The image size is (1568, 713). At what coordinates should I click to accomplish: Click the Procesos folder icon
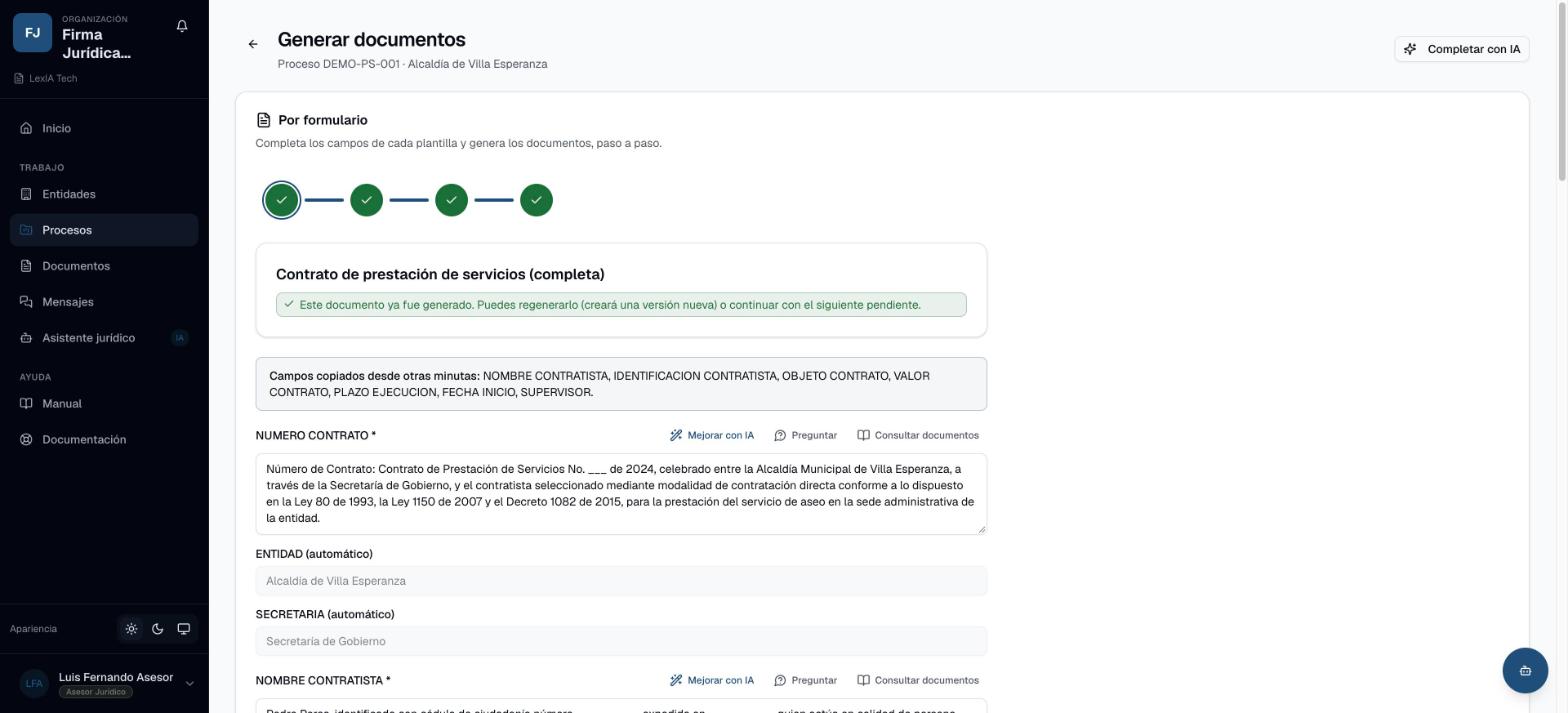click(26, 230)
